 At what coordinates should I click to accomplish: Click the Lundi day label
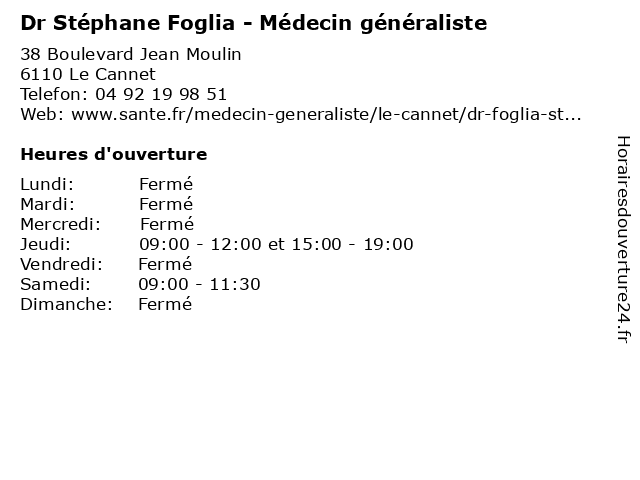[x=47, y=184]
